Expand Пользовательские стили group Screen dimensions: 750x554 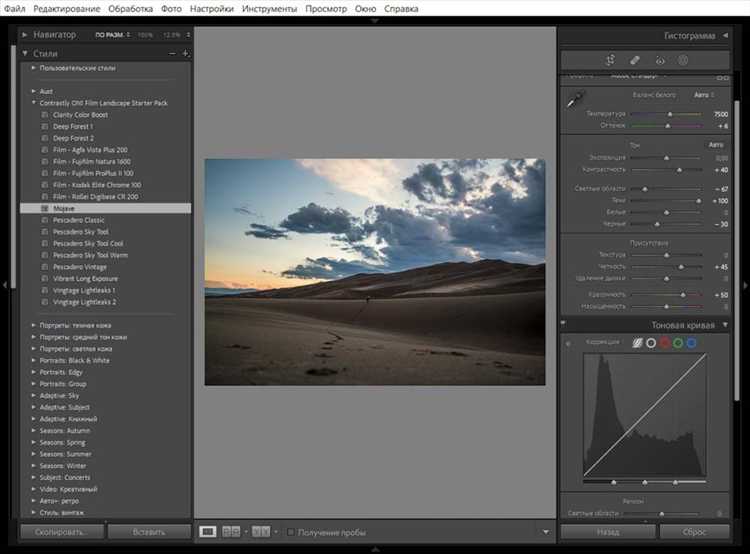coord(33,68)
